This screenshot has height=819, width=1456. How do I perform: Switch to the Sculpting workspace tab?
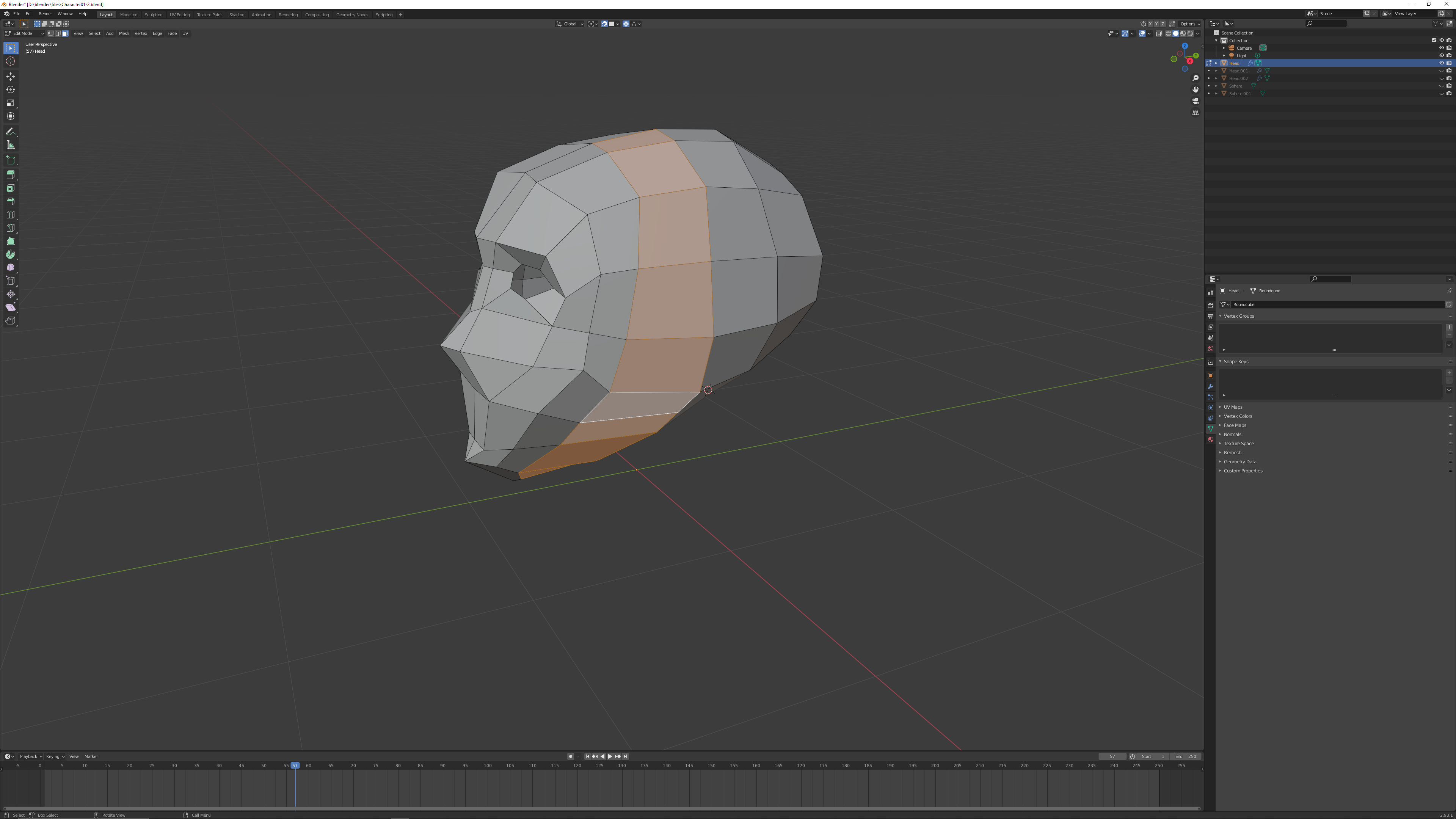(x=153, y=15)
